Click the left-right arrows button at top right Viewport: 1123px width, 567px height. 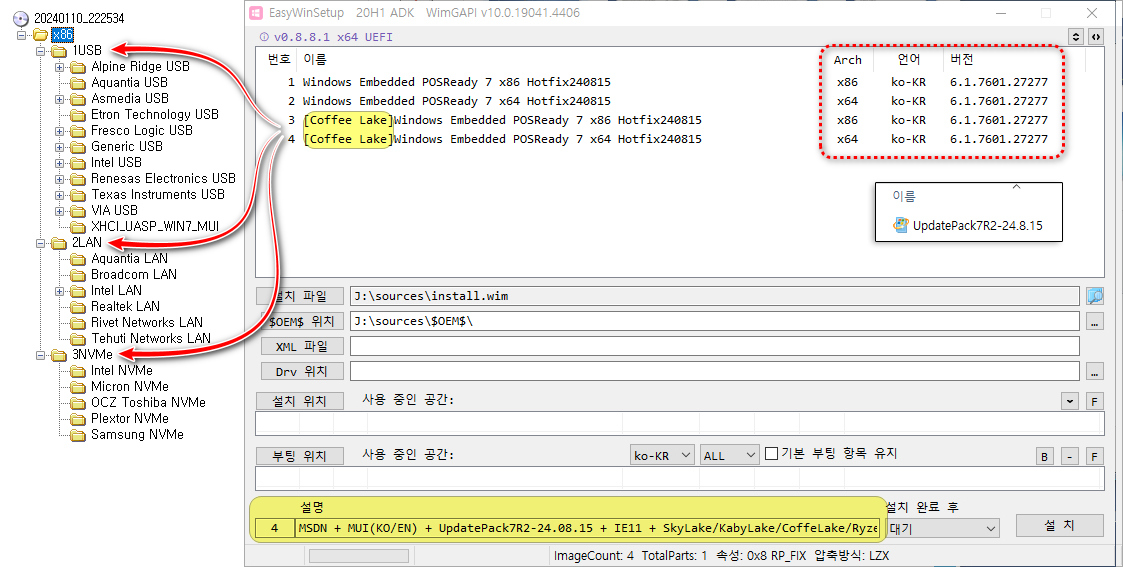click(x=1096, y=37)
